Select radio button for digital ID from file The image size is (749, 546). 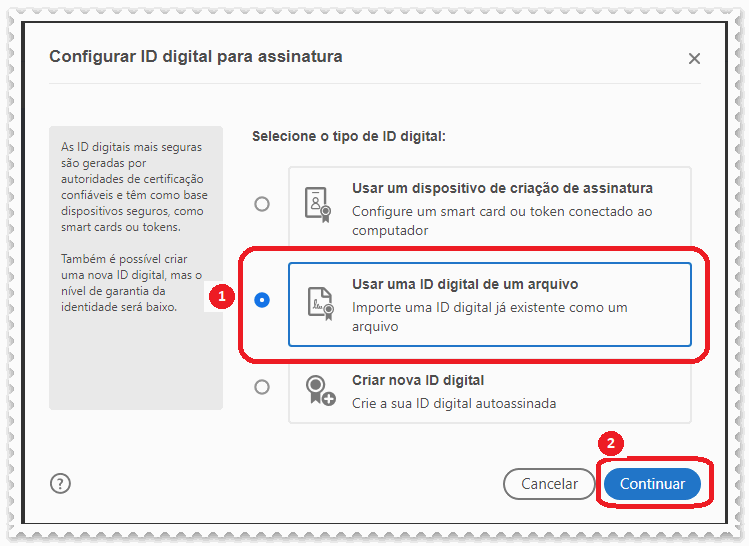(x=262, y=300)
